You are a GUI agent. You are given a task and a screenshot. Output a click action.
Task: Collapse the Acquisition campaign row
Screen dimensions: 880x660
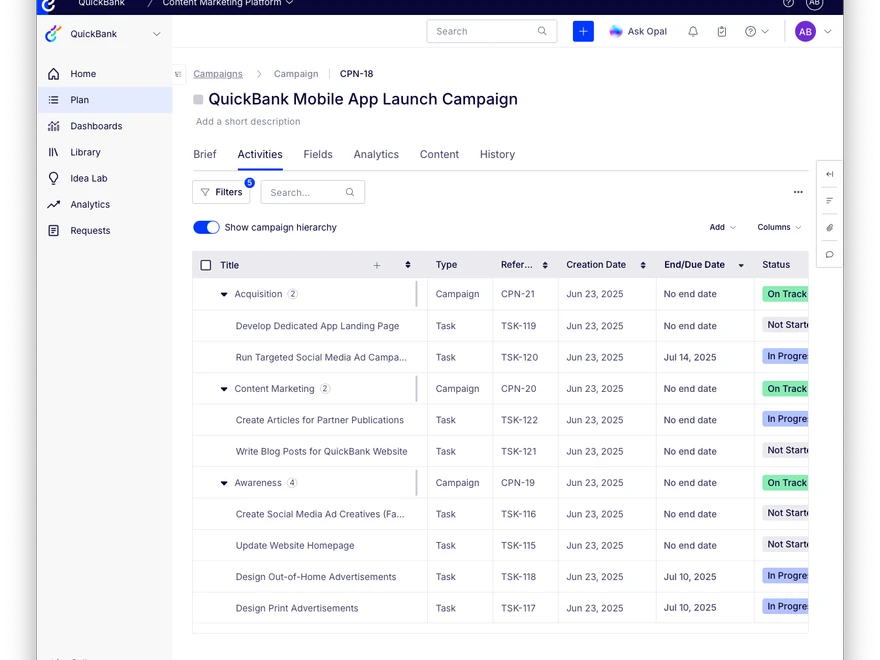click(224, 294)
